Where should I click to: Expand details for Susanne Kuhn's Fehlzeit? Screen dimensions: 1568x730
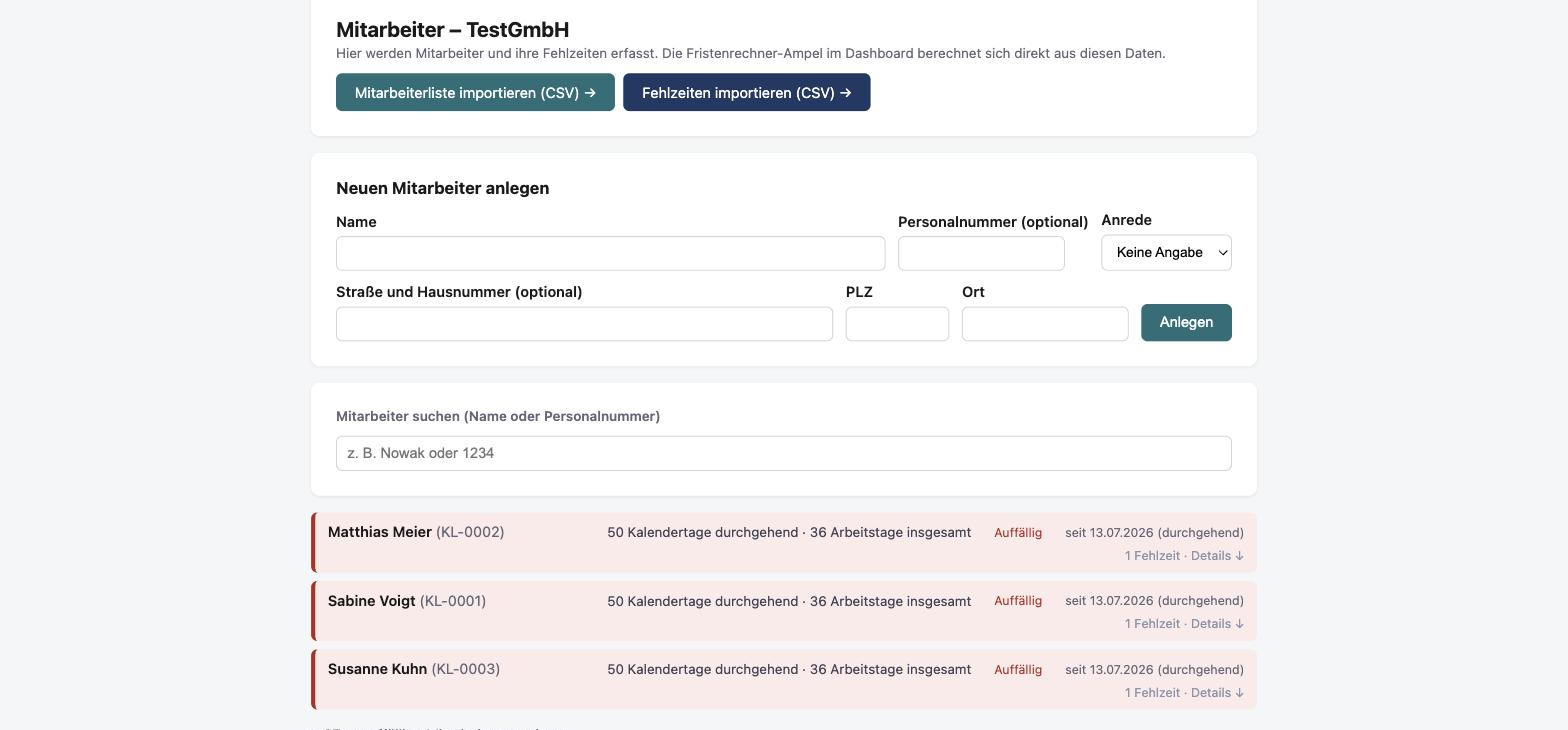(x=1184, y=693)
